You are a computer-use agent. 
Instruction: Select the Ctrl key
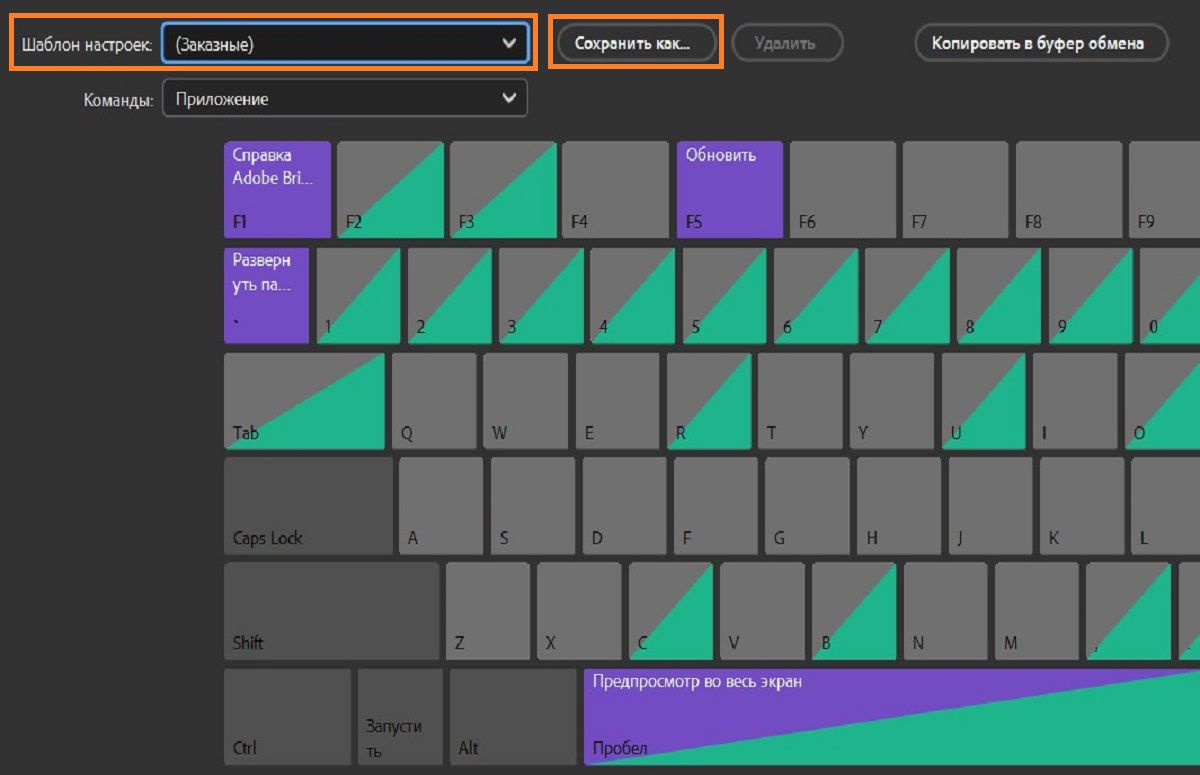[x=287, y=717]
